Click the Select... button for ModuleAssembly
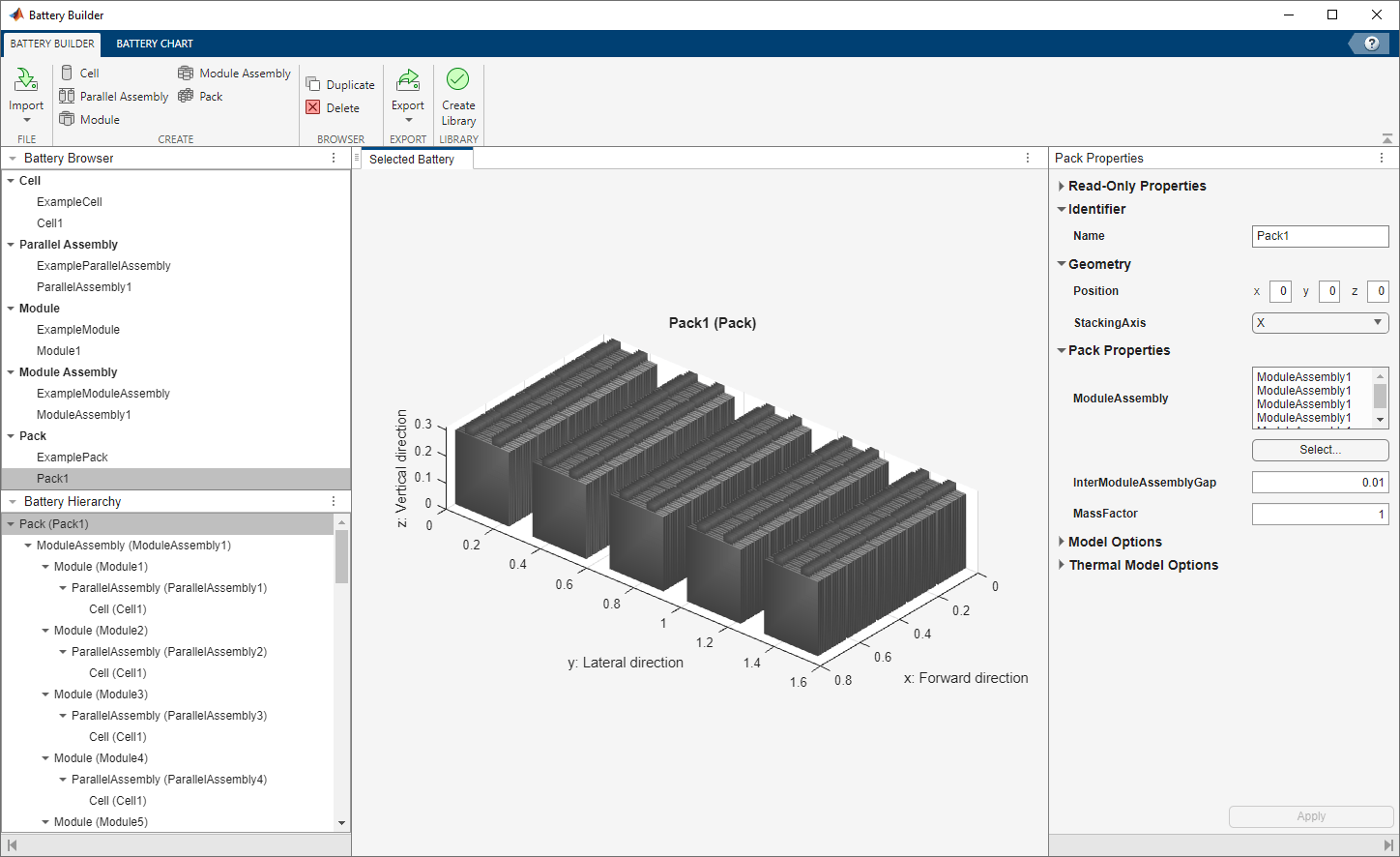Image resolution: width=1400 pixels, height=857 pixels. pos(1320,450)
